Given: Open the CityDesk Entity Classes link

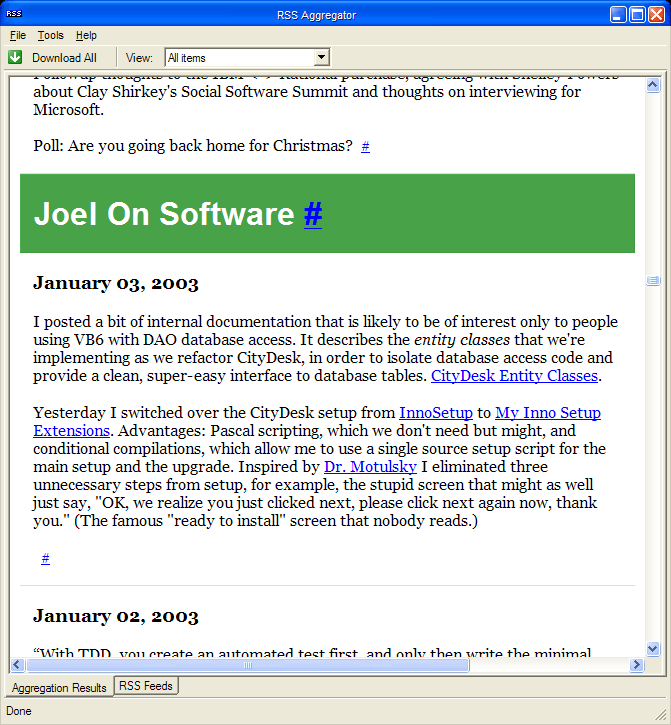Looking at the screenshot, I should (514, 376).
